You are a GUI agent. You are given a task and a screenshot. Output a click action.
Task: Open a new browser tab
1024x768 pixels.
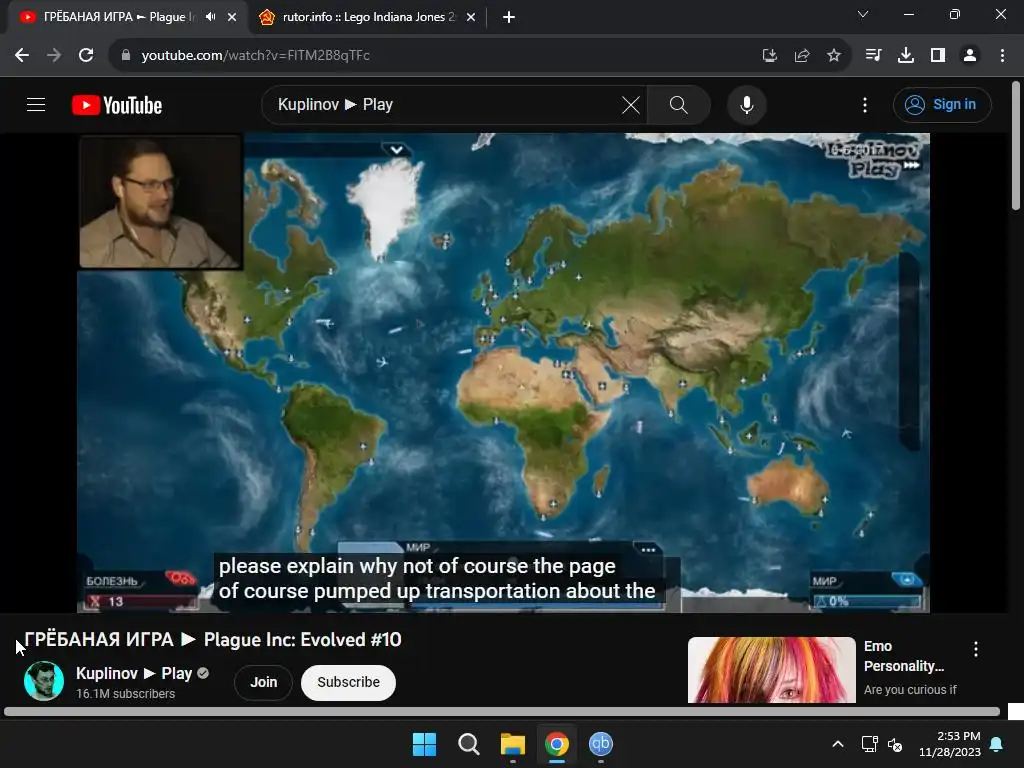point(509,17)
